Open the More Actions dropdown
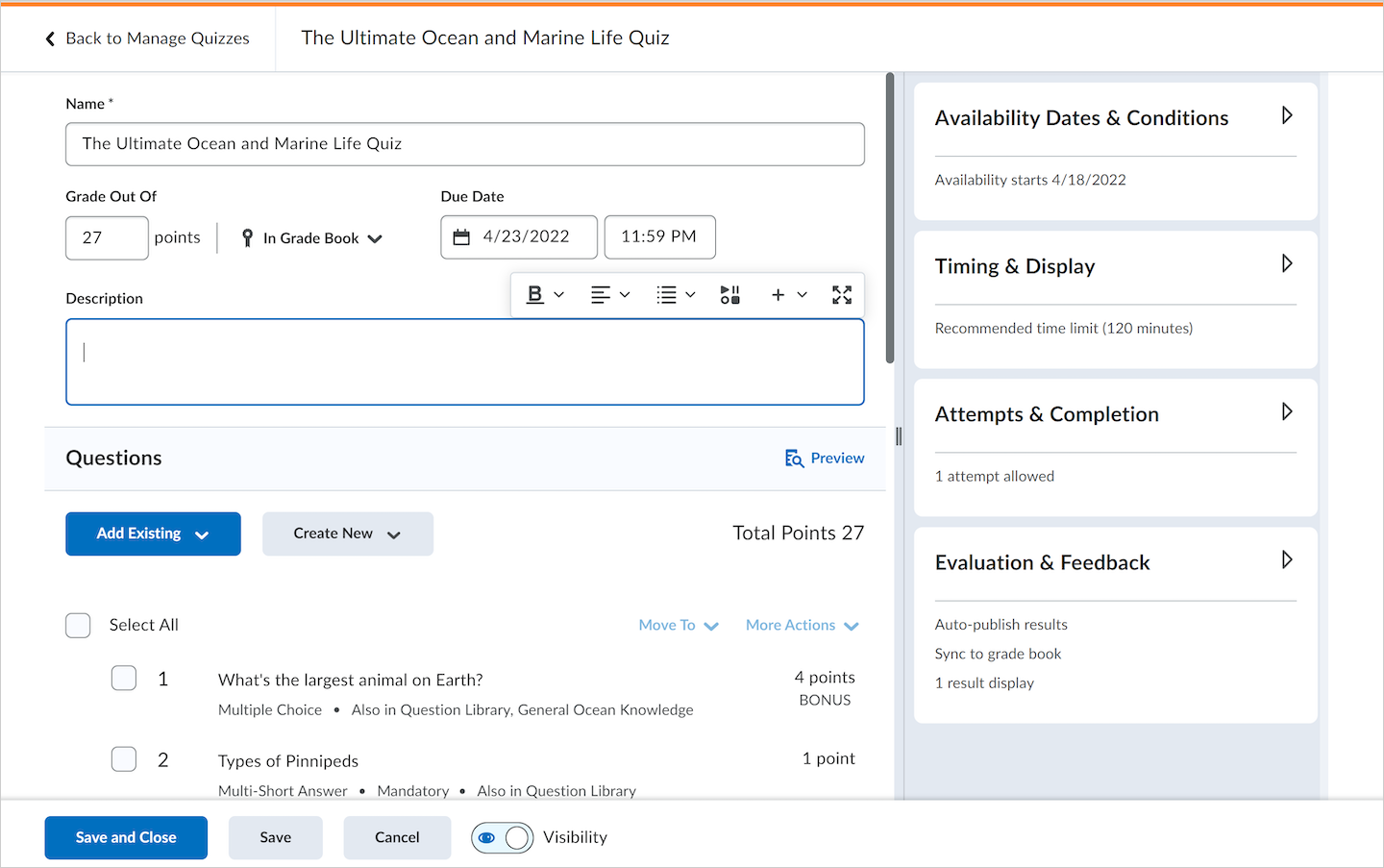 point(803,626)
